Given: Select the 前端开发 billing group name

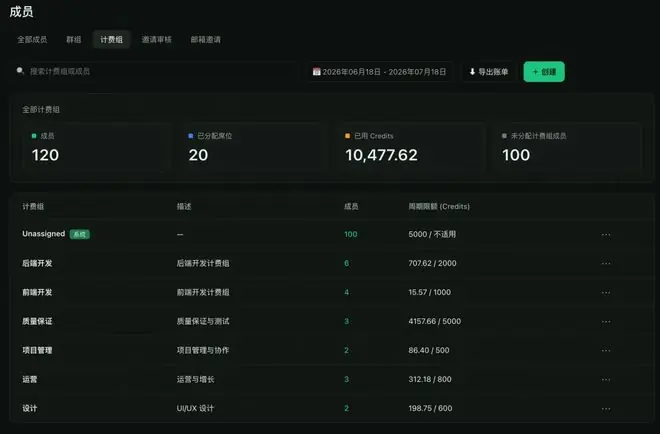Looking at the screenshot, I should (x=37, y=293).
